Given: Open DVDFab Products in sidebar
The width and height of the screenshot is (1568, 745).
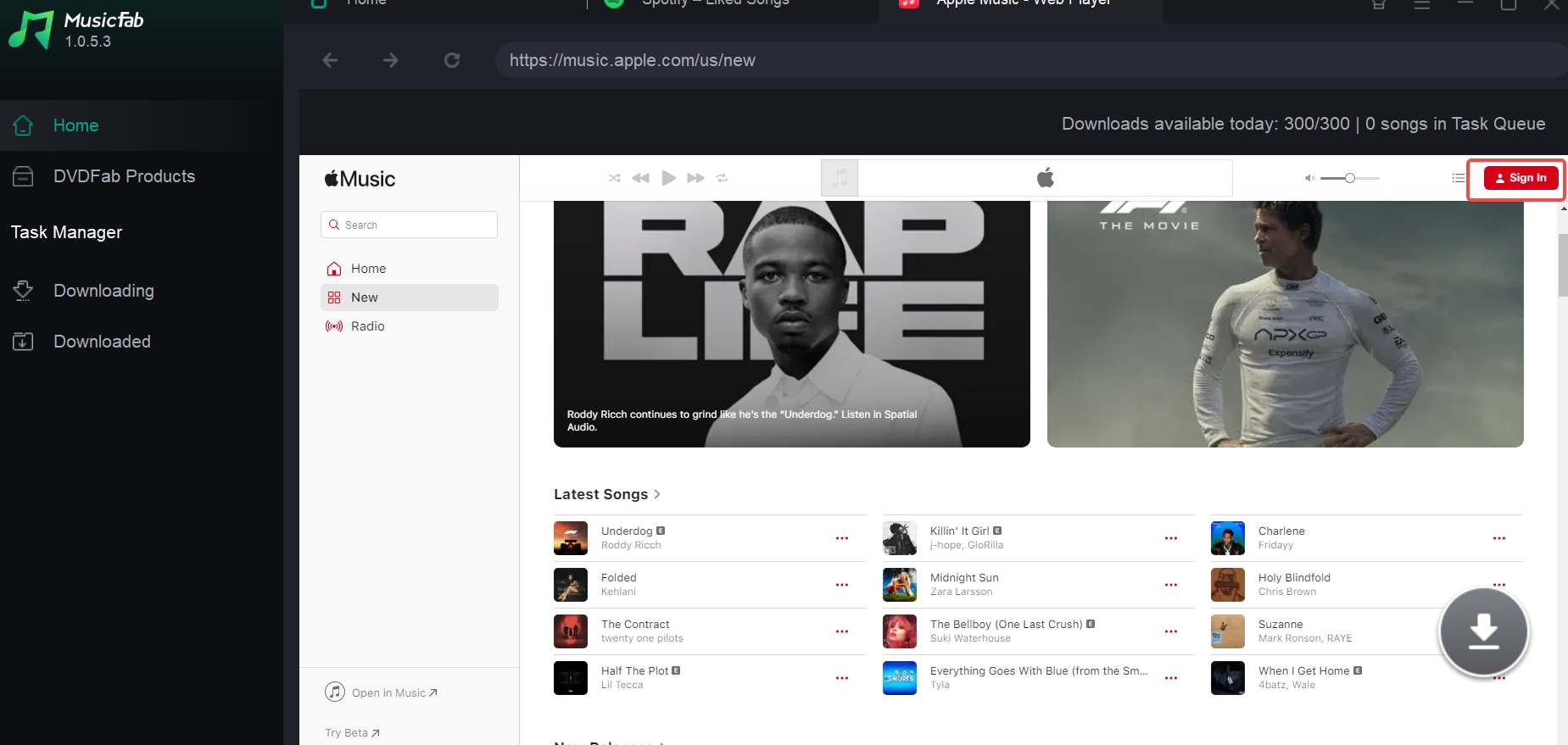Looking at the screenshot, I should coord(124,176).
